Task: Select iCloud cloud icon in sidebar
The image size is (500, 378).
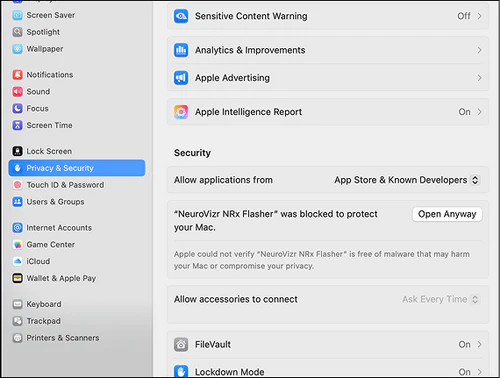Action: 17,261
